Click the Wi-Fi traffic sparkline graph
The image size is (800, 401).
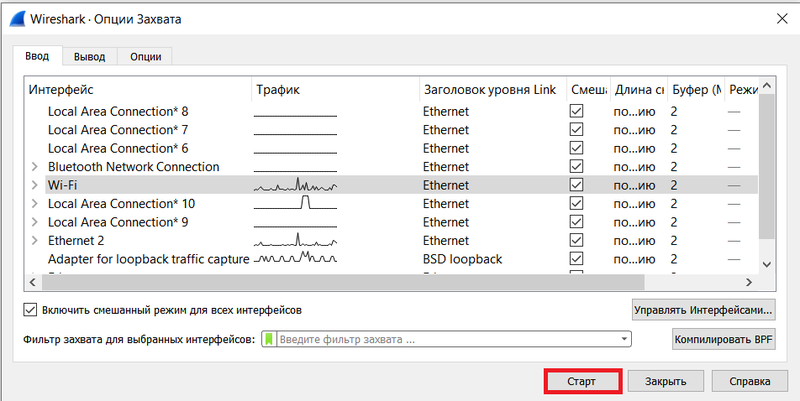[x=295, y=185]
